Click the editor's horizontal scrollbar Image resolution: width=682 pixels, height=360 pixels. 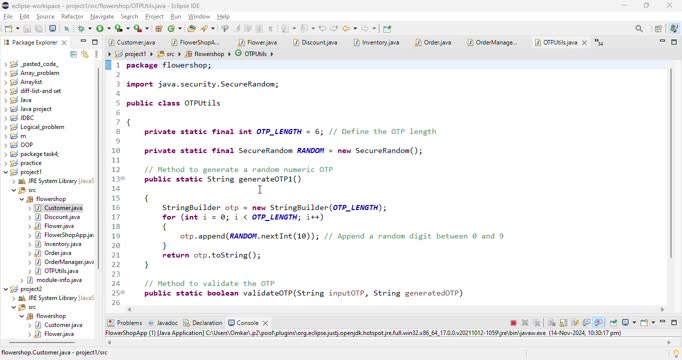click(395, 310)
